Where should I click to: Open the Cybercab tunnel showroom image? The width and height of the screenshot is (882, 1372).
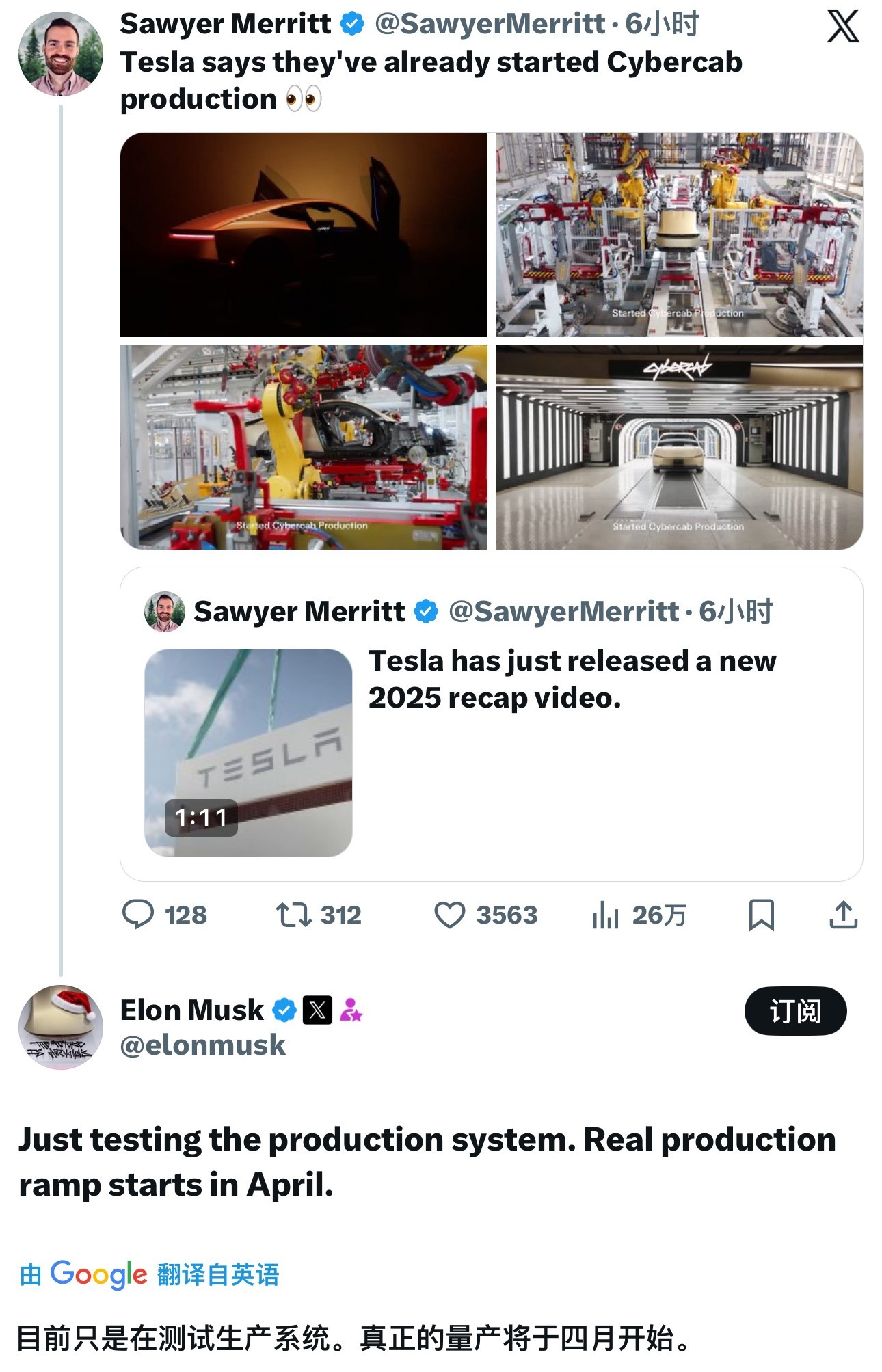point(678,447)
